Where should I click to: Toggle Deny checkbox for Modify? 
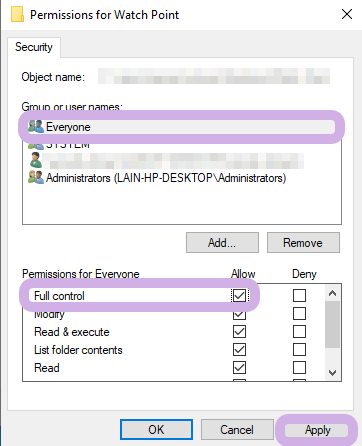[x=299, y=313]
